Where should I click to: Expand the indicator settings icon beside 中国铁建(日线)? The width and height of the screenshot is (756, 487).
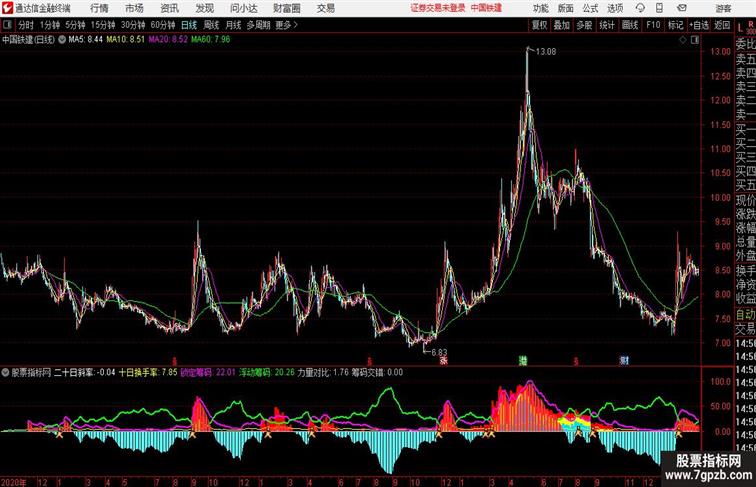(62, 40)
